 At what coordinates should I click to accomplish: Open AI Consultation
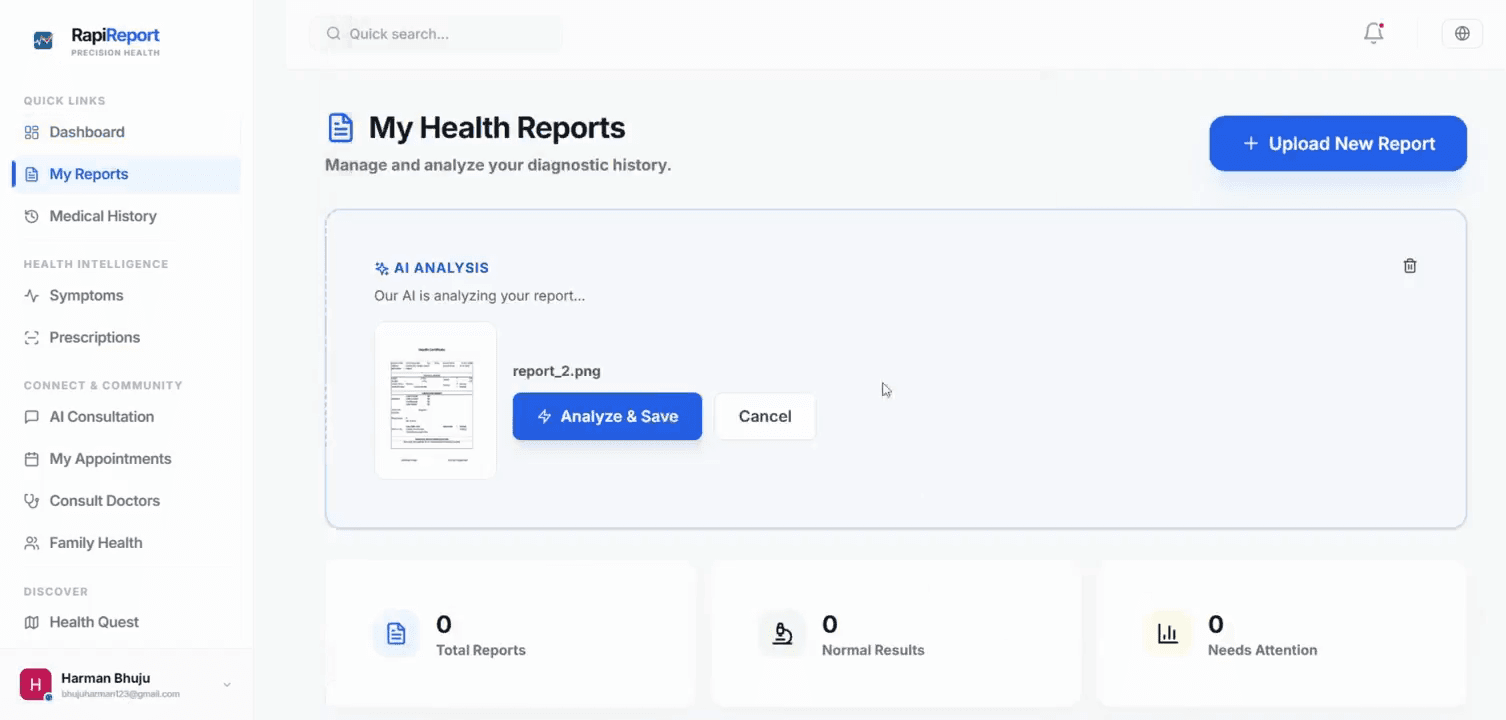126,417
